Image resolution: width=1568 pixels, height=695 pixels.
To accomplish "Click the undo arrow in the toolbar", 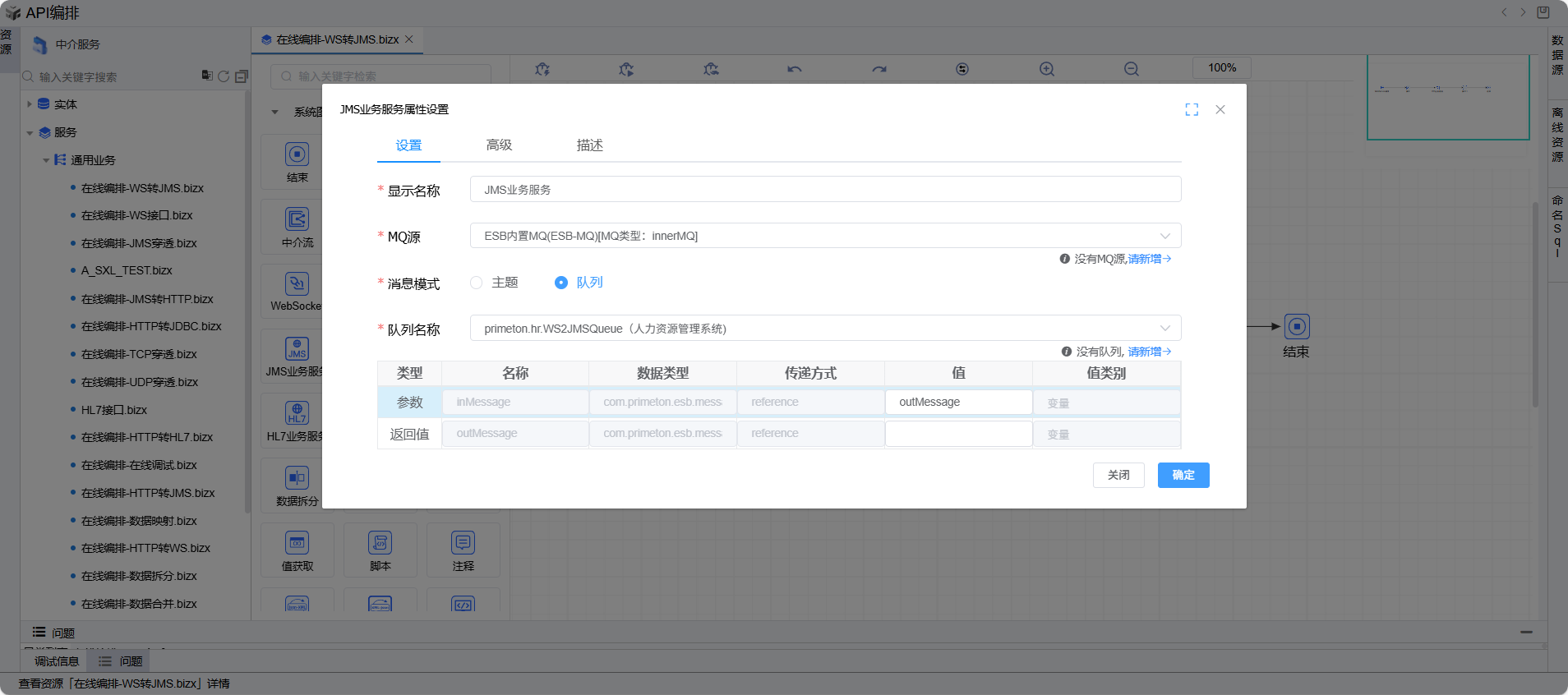I will (x=794, y=70).
